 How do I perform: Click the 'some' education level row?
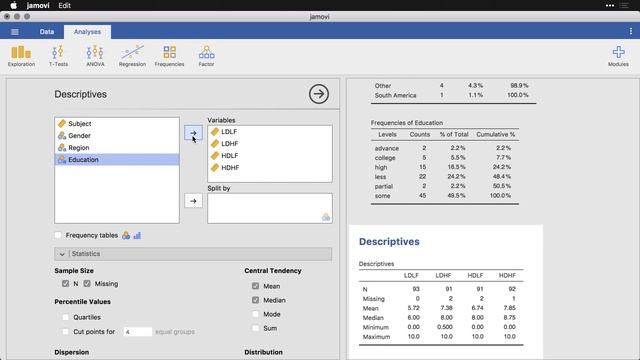coord(445,196)
